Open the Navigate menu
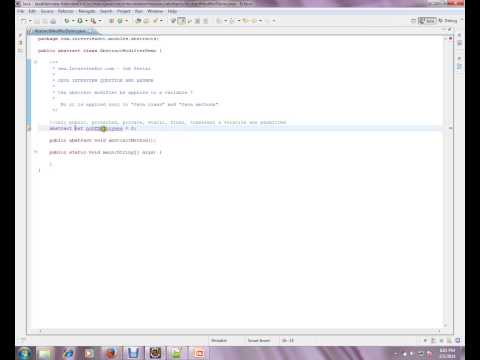The image size is (480, 360). click(87, 11)
